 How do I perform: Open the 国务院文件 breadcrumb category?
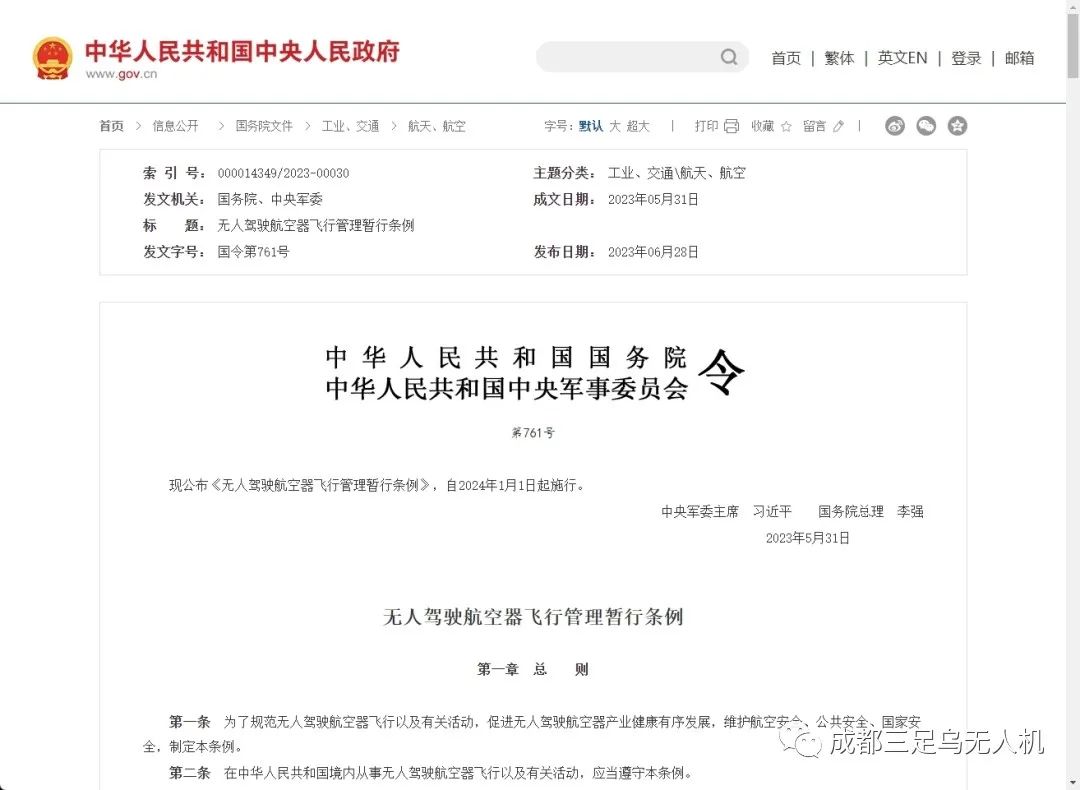[x=263, y=125]
